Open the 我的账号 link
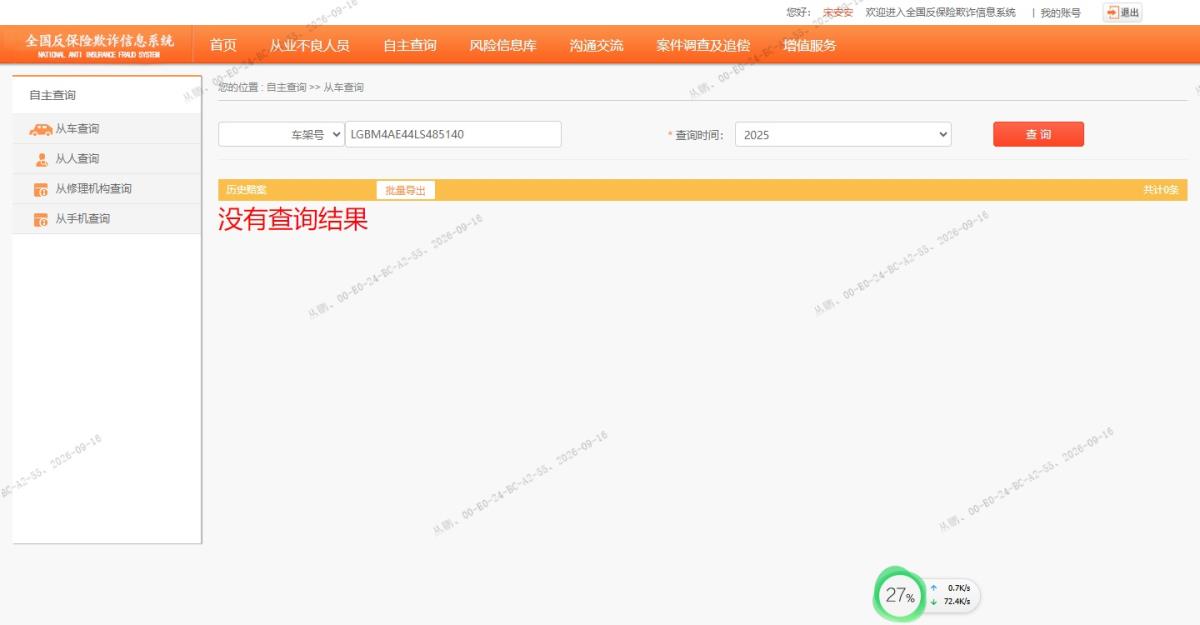This screenshot has height=625, width=1200. pyautogui.click(x=1060, y=13)
